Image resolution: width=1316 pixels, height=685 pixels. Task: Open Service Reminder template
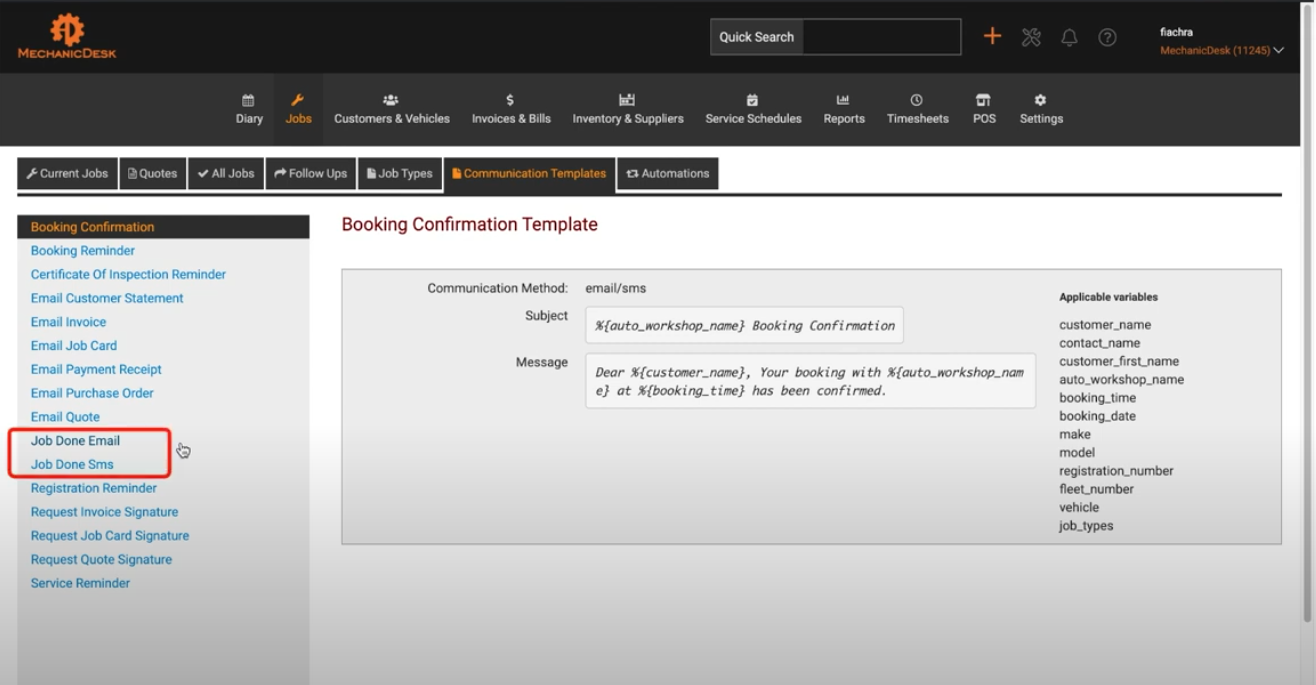coord(80,583)
